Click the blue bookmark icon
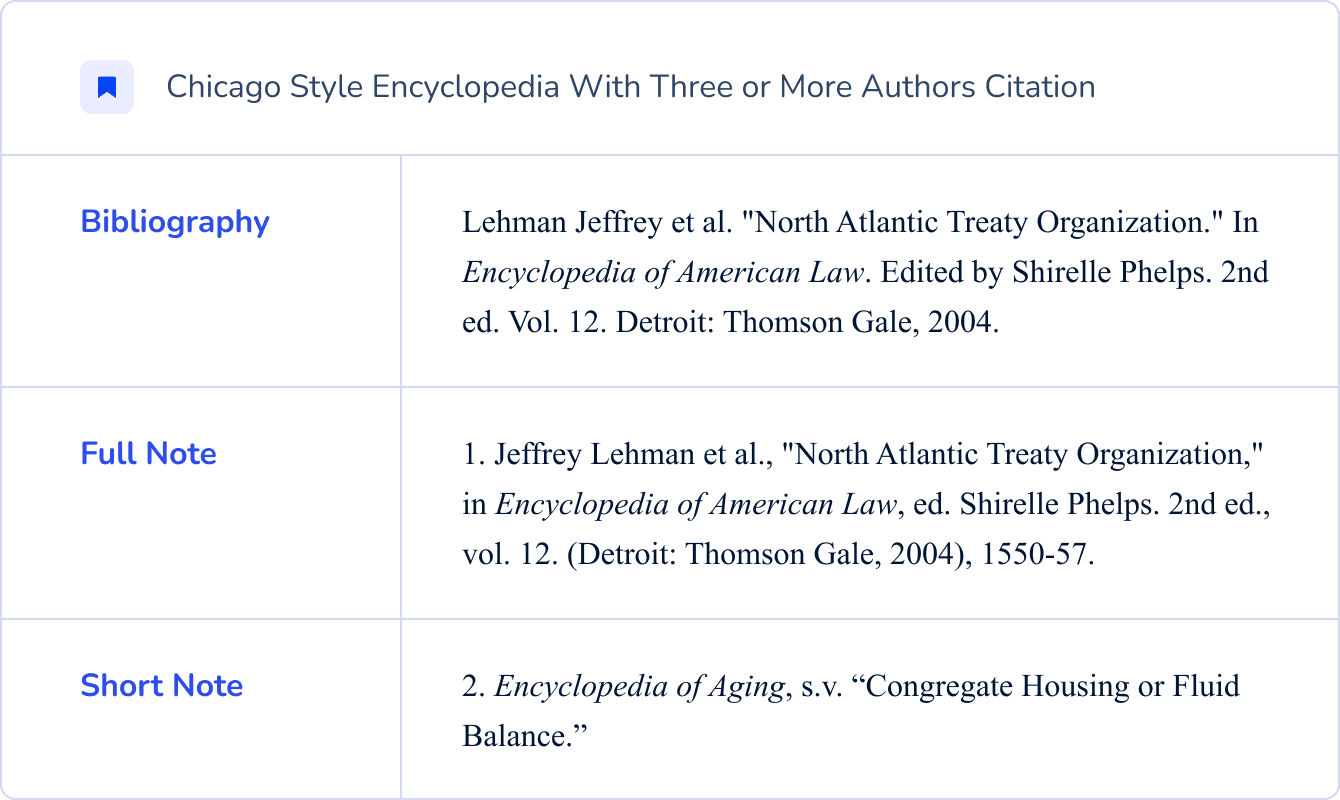Image resolution: width=1340 pixels, height=800 pixels. click(x=107, y=88)
